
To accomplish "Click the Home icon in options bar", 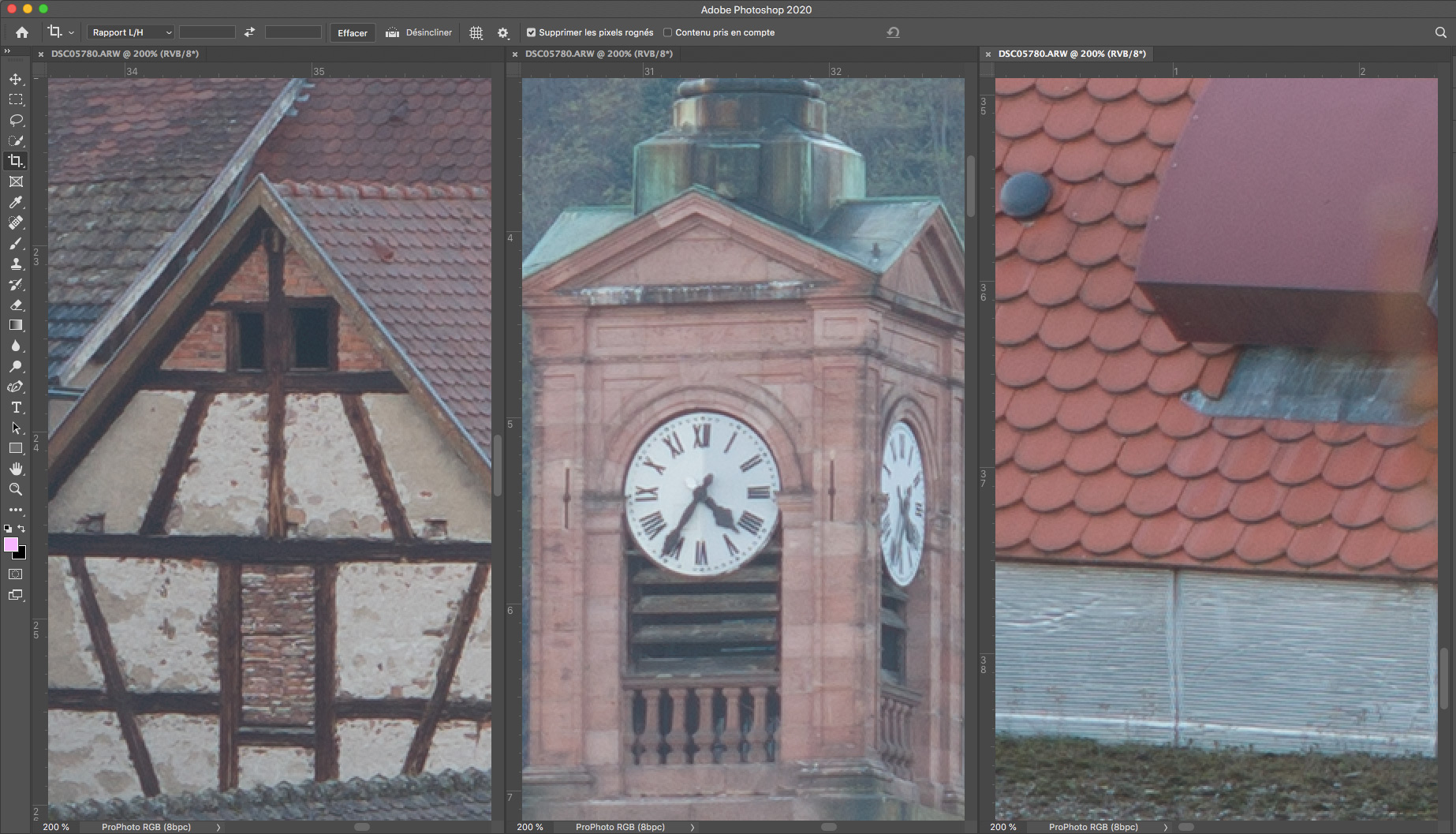I will 22,32.
